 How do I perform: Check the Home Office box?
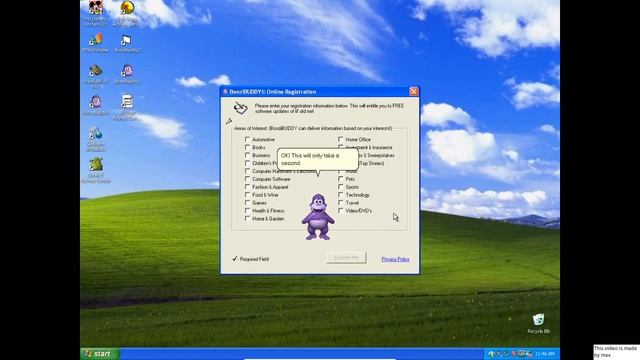[x=340, y=139]
